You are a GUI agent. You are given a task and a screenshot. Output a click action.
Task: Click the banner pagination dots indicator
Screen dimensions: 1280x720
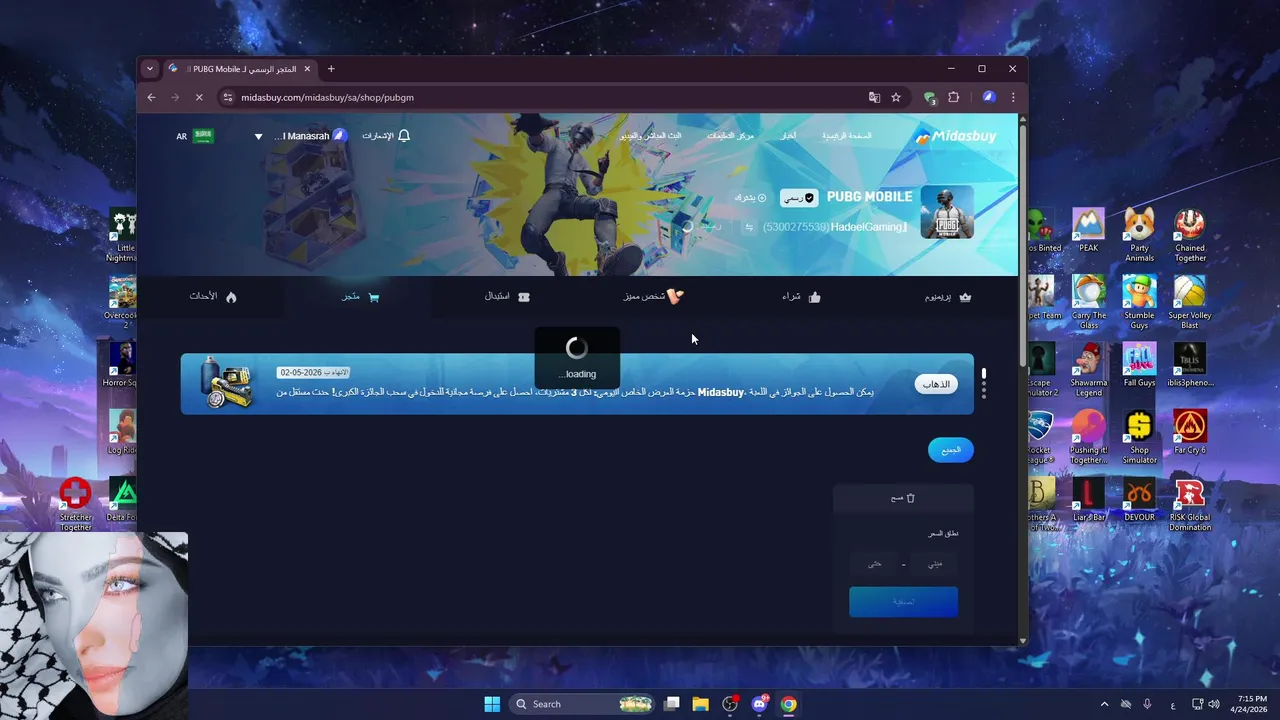[x=984, y=383]
